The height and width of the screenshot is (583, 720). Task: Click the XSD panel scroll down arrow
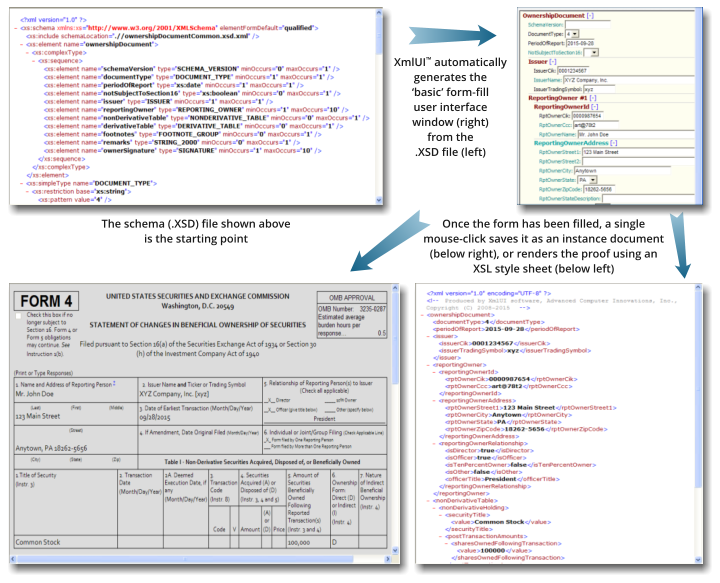(x=379, y=200)
